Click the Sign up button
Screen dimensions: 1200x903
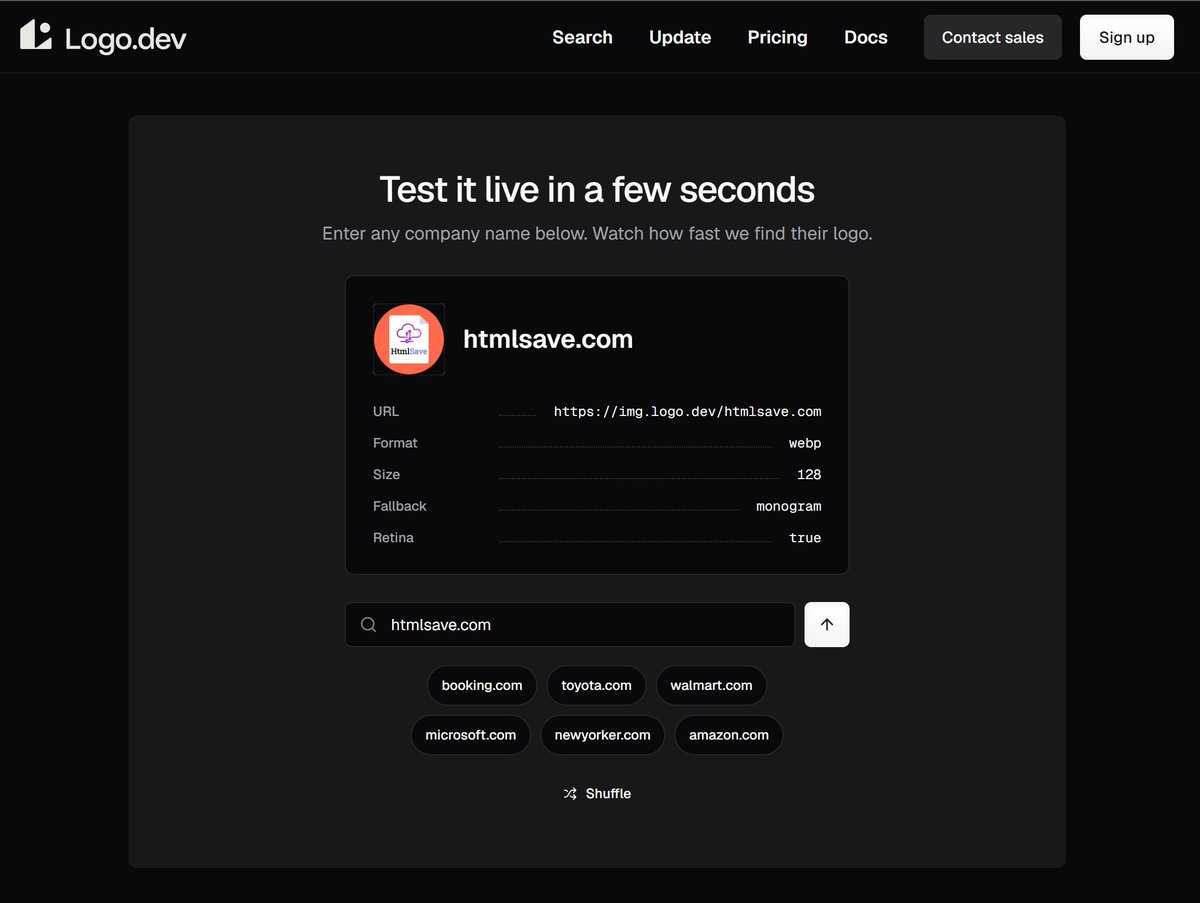(x=1127, y=37)
